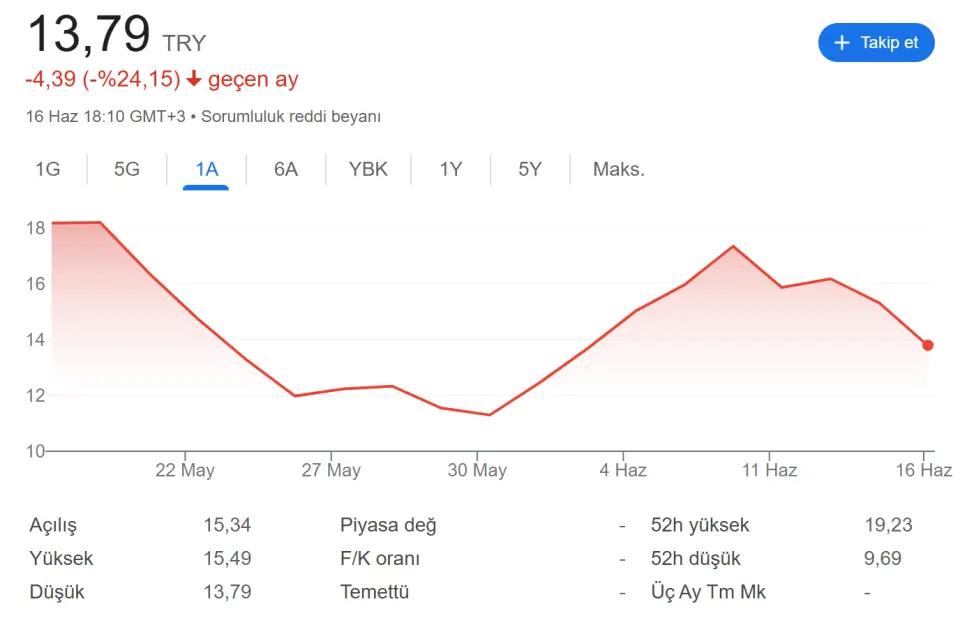
Task: Click the Açılış opening value 15,34
Action: point(227,525)
